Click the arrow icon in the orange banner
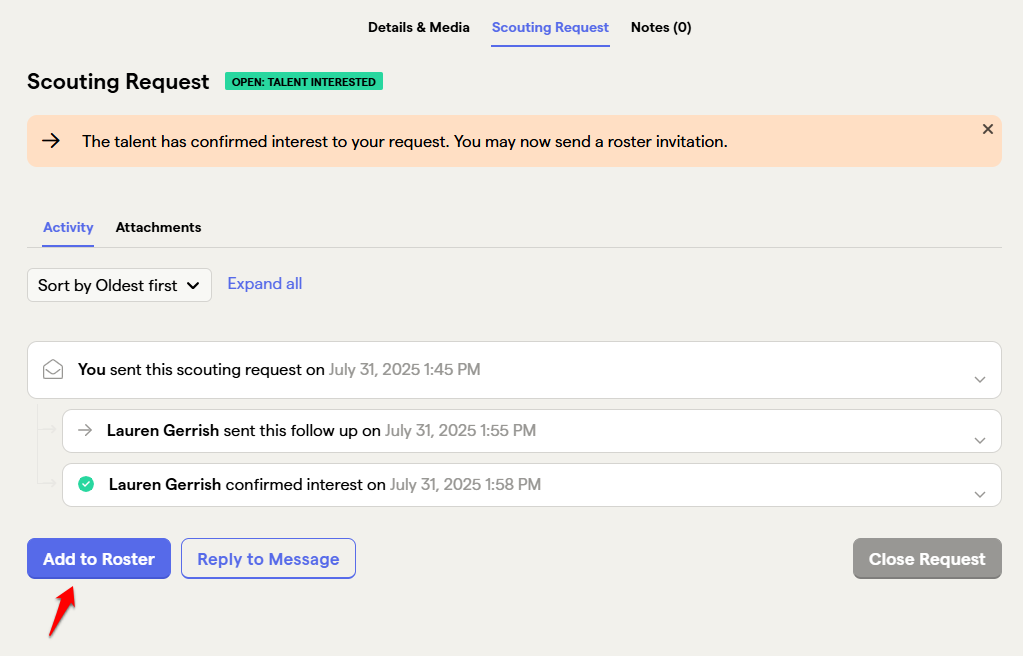Screen dimensions: 1023x656 pos(51,140)
